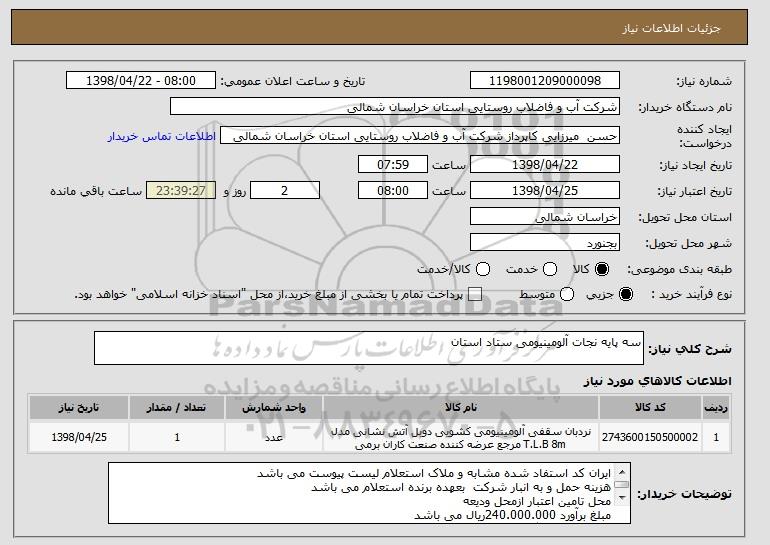Viewport: 770px width, 545px height.
Task: Click scroll-up arrow in buyer notes box
Action: click(x=622, y=472)
